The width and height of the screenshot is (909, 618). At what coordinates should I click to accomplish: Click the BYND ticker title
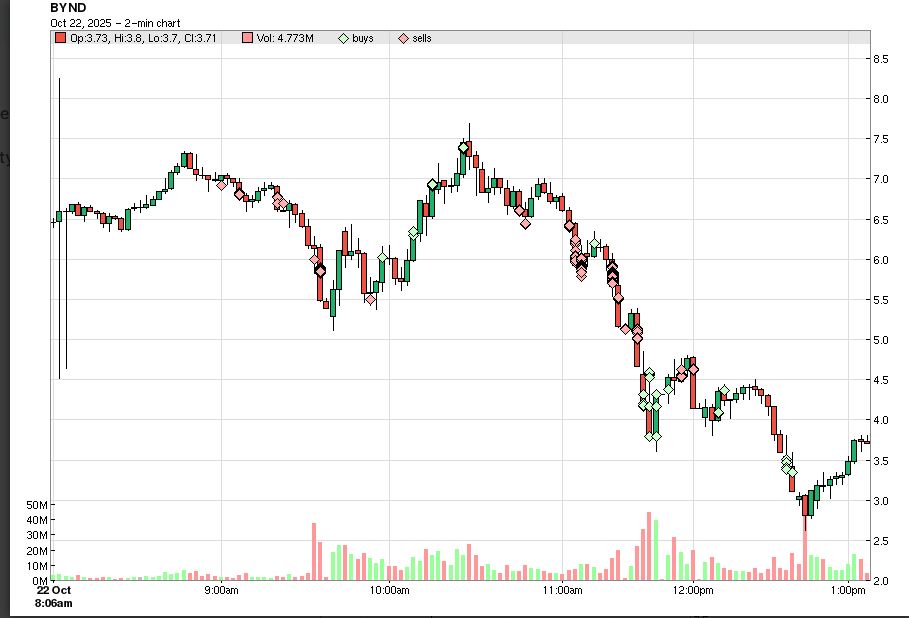click(x=68, y=8)
